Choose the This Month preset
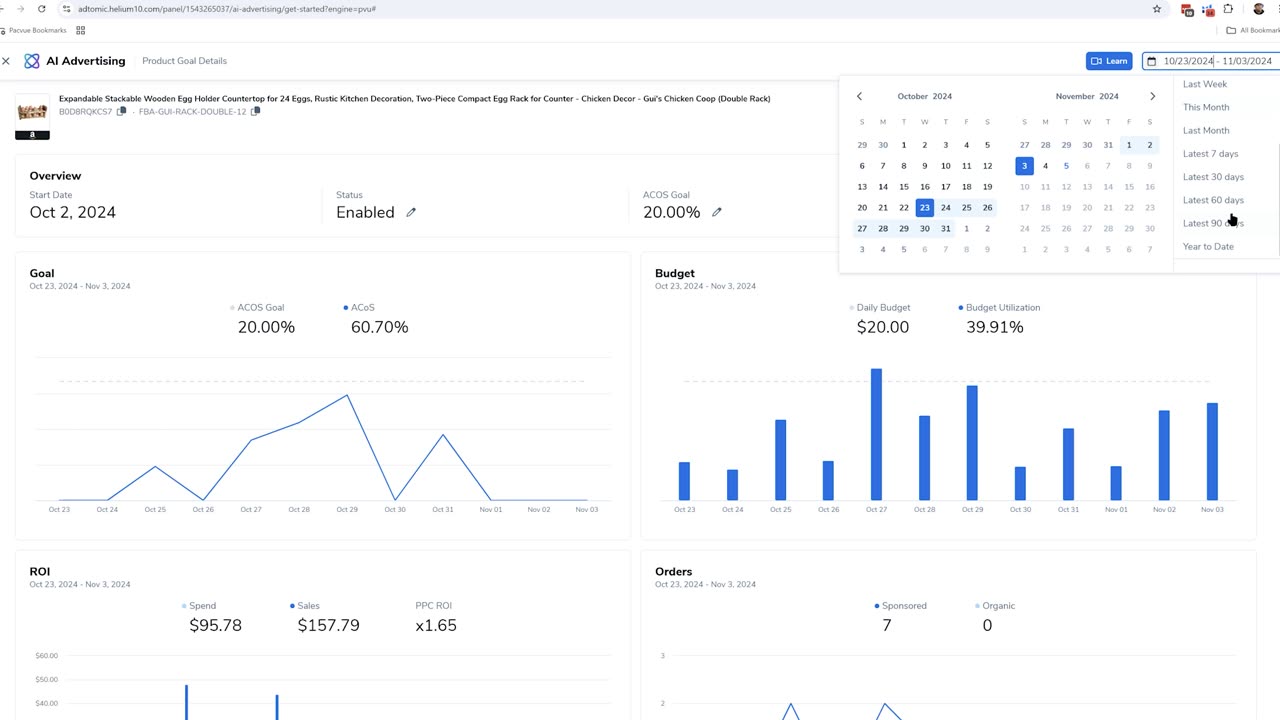 click(1206, 107)
